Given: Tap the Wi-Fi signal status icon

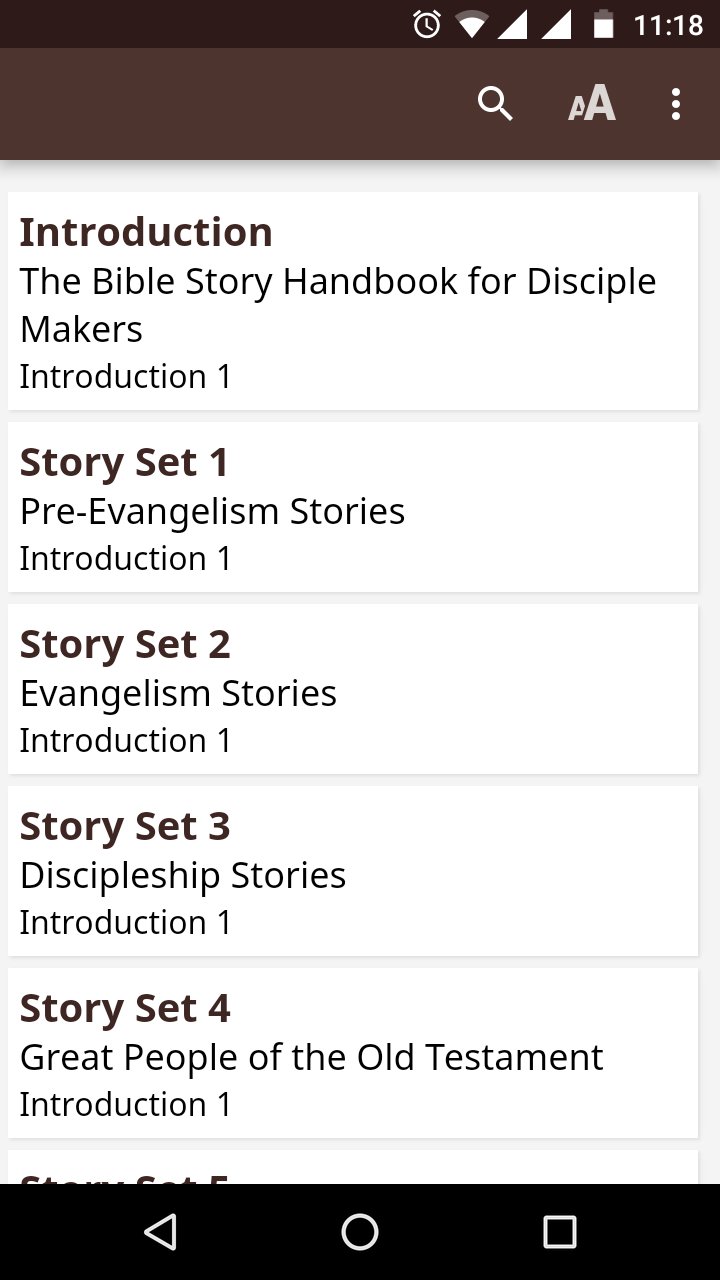Looking at the screenshot, I should 471,24.
